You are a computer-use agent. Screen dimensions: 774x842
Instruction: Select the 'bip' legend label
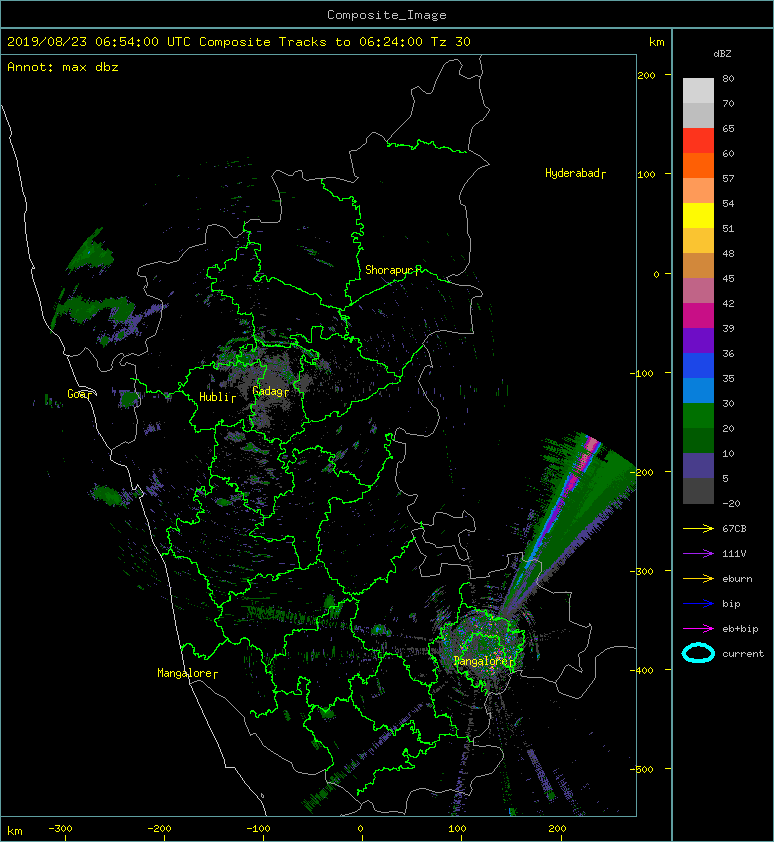(731, 604)
